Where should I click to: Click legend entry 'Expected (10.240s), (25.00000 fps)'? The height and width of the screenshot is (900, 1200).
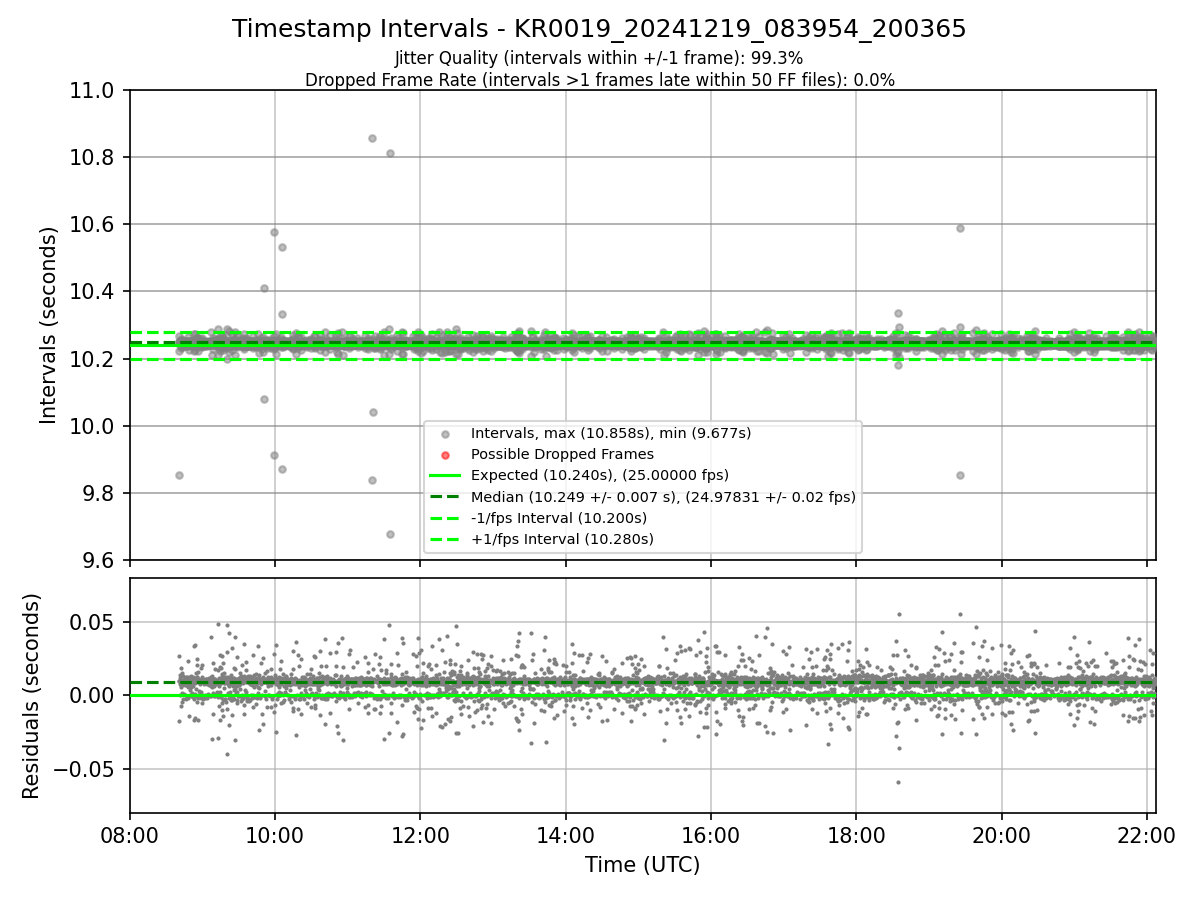click(600, 475)
